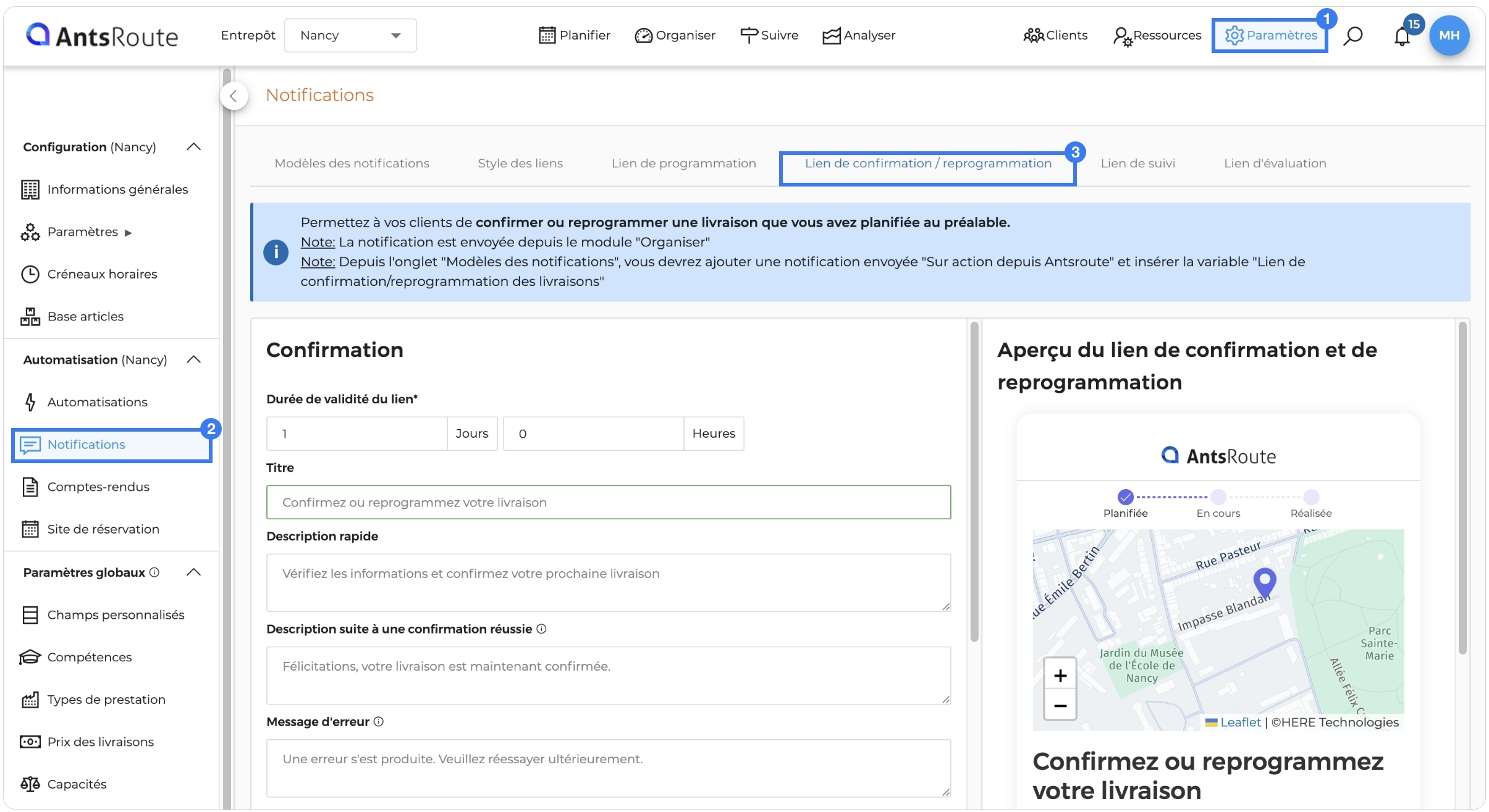Open the Planifier calendar menu
This screenshot has height=812, width=1489.
(x=575, y=35)
